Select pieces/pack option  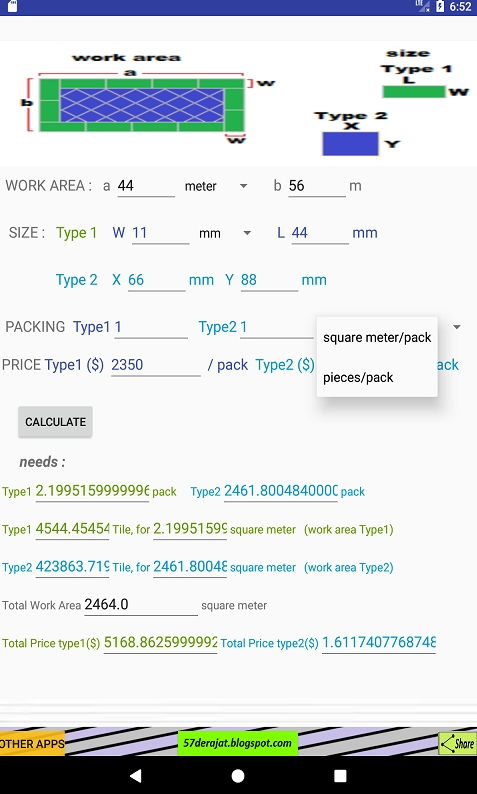[377, 377]
